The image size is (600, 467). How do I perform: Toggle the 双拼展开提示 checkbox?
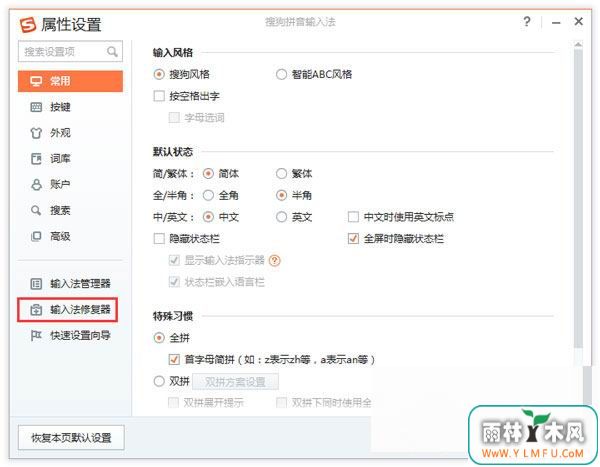pyautogui.click(x=174, y=403)
